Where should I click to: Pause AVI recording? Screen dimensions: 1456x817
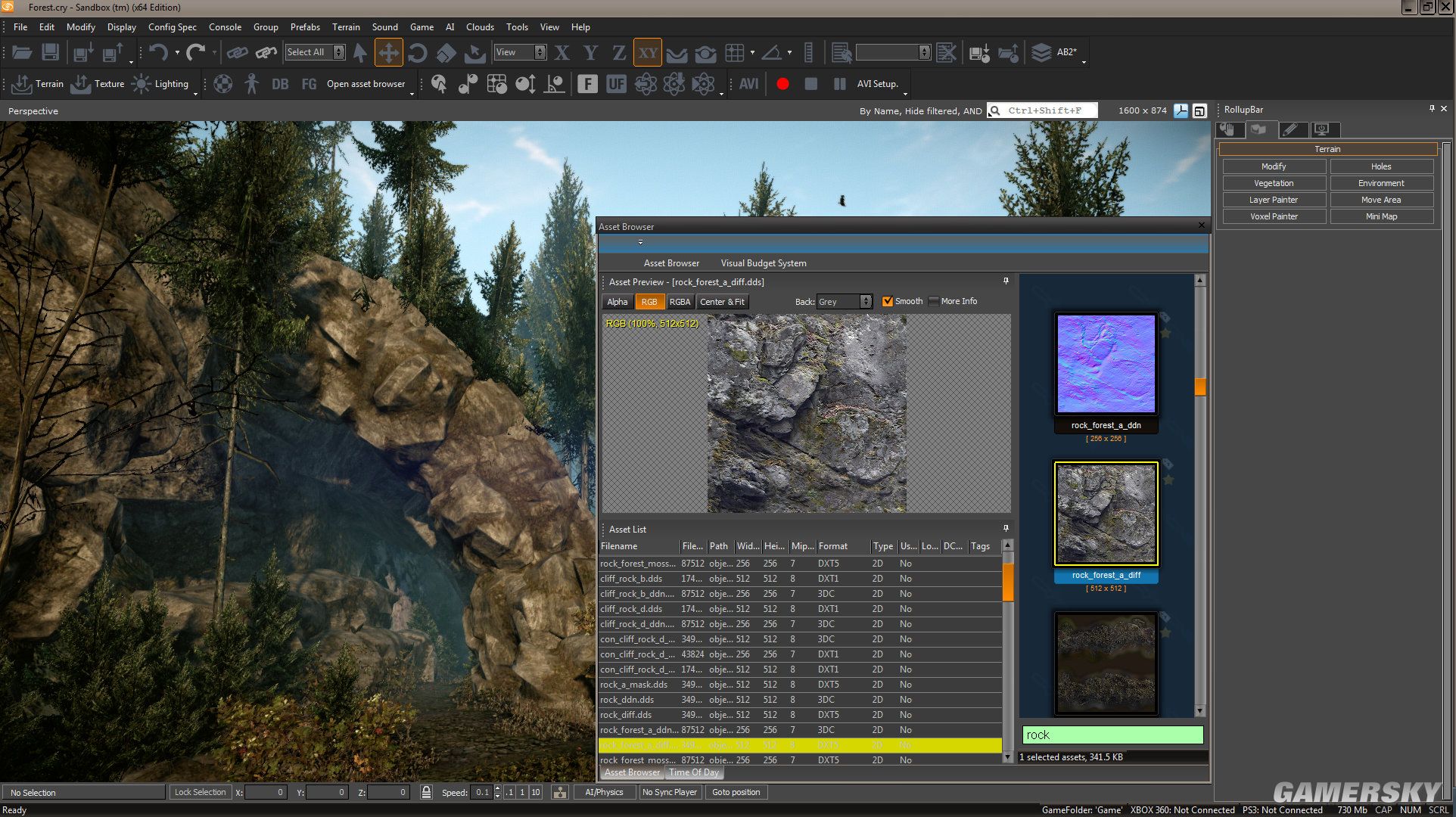[840, 84]
